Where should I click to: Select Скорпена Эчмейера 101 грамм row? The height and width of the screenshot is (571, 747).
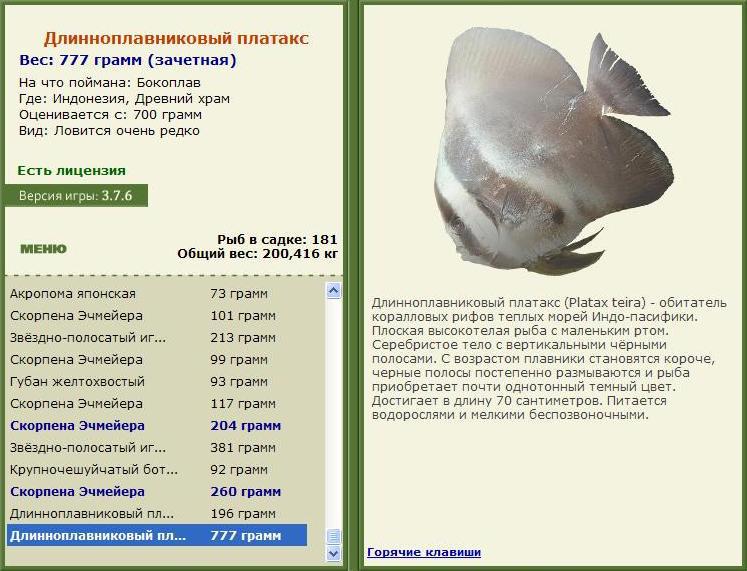157,316
